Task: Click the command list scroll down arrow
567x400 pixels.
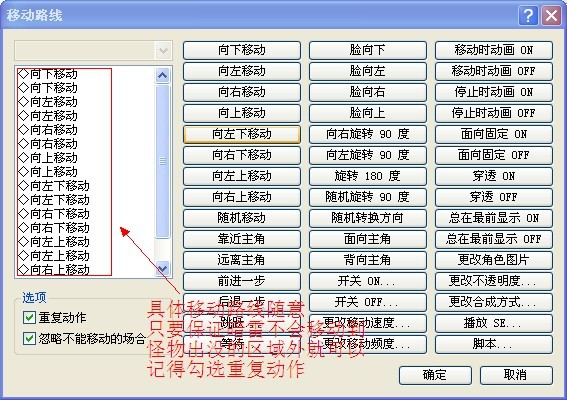Action: (x=162, y=269)
